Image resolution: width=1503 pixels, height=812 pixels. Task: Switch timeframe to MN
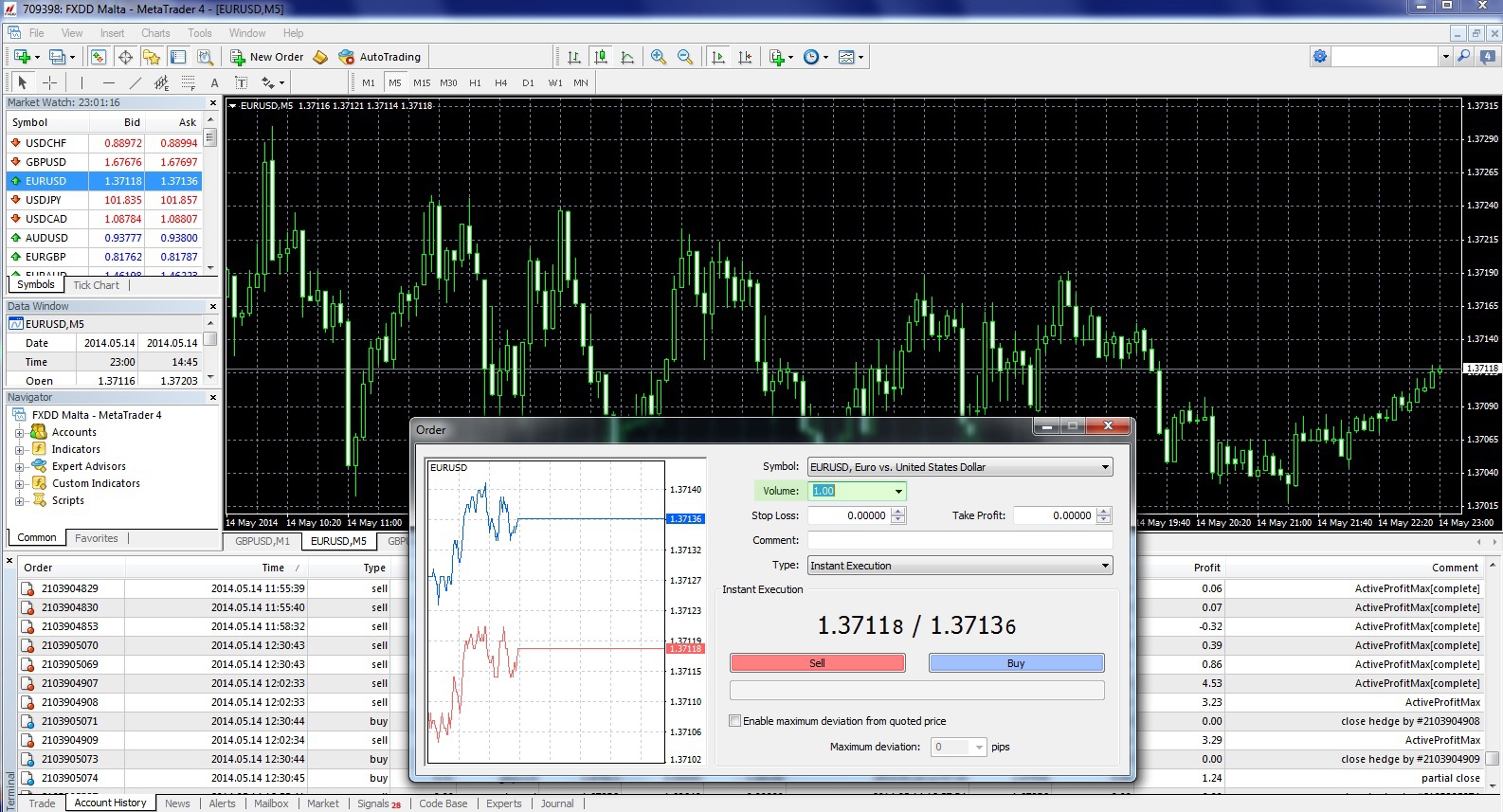pyautogui.click(x=581, y=82)
